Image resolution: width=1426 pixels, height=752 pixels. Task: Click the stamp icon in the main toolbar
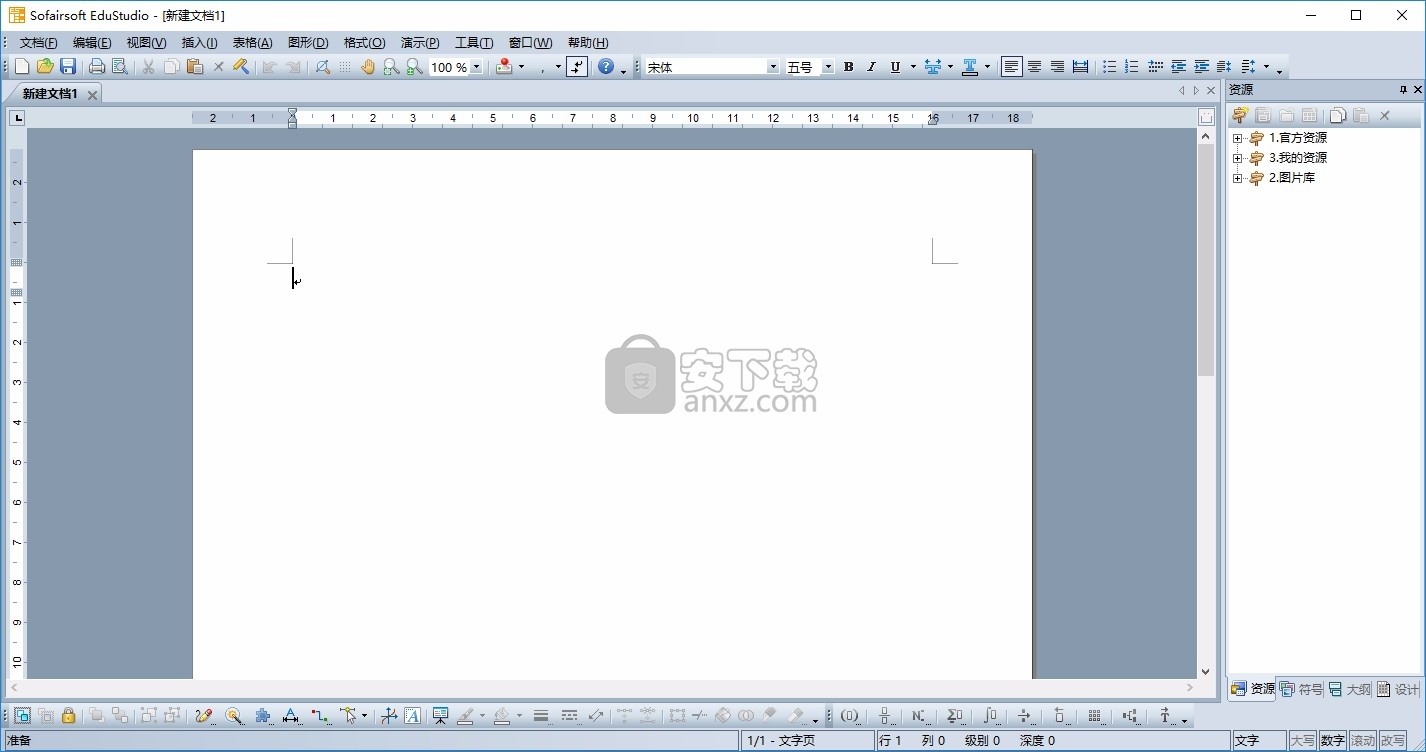tap(504, 67)
